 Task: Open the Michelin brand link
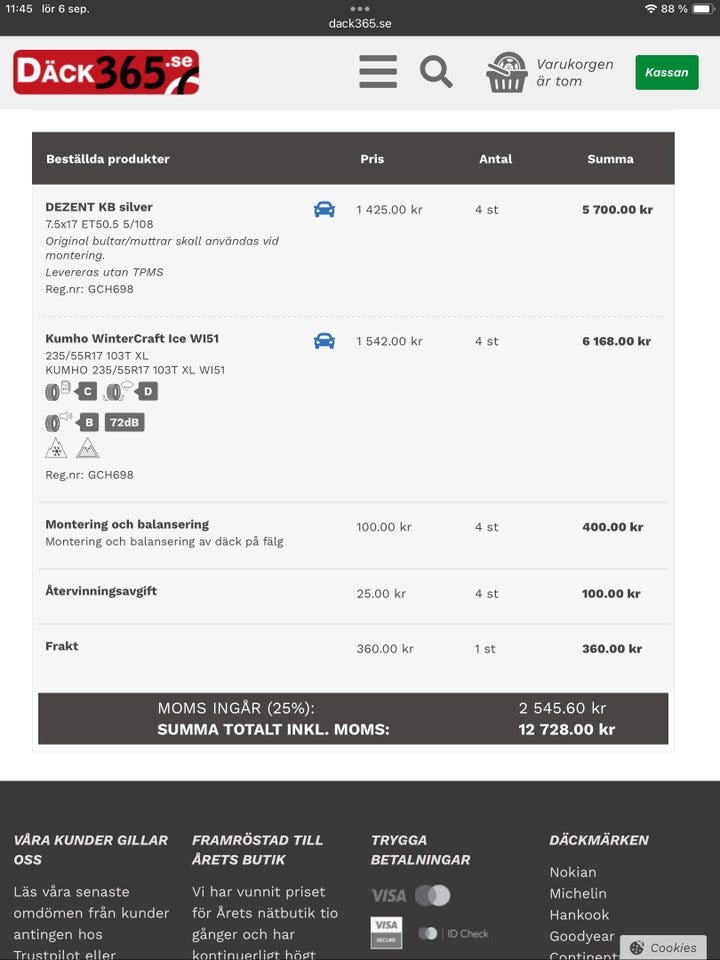click(x=577, y=893)
